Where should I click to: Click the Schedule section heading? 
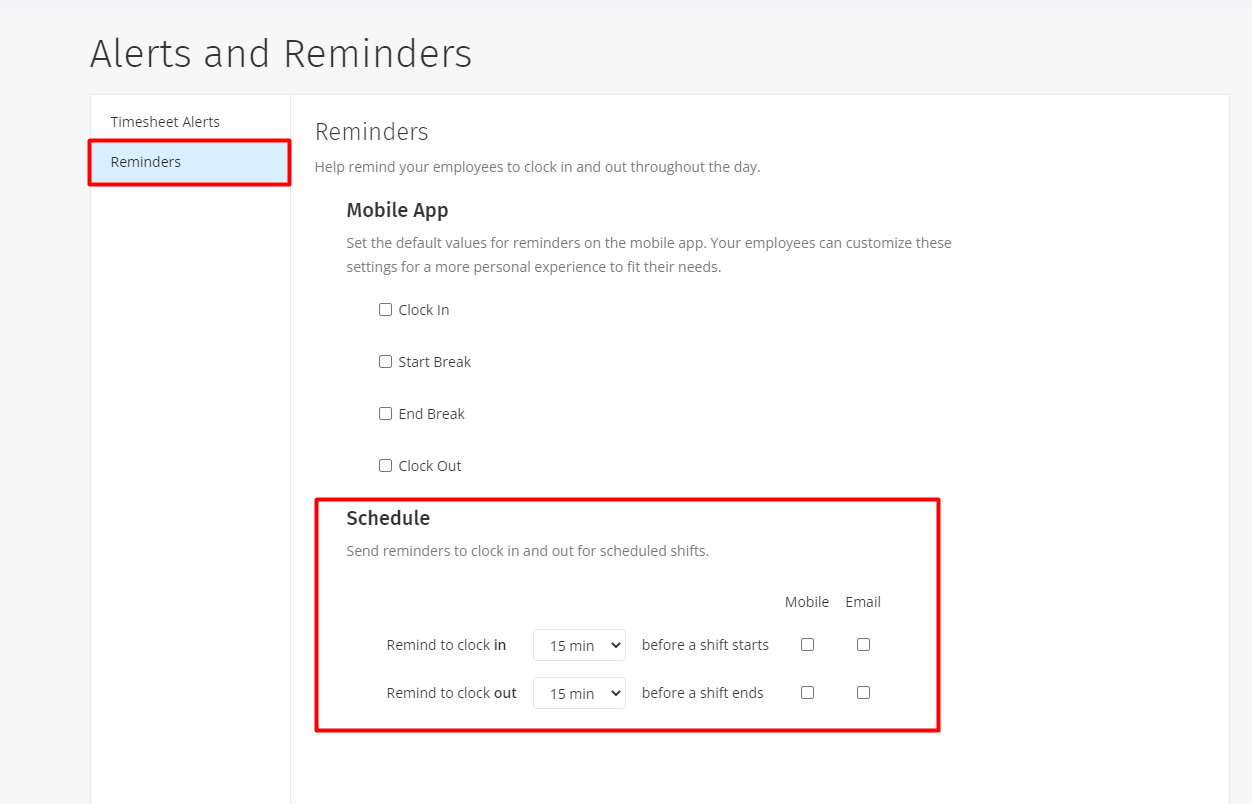click(x=388, y=518)
